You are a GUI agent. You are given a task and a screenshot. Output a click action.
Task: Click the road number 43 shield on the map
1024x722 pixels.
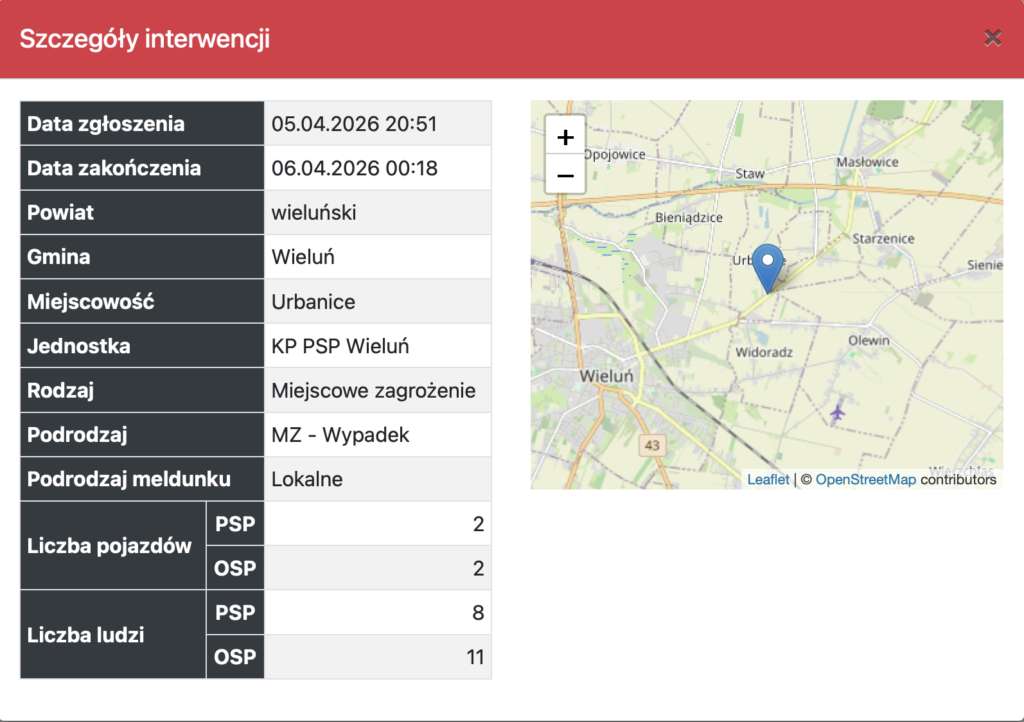tap(650, 443)
